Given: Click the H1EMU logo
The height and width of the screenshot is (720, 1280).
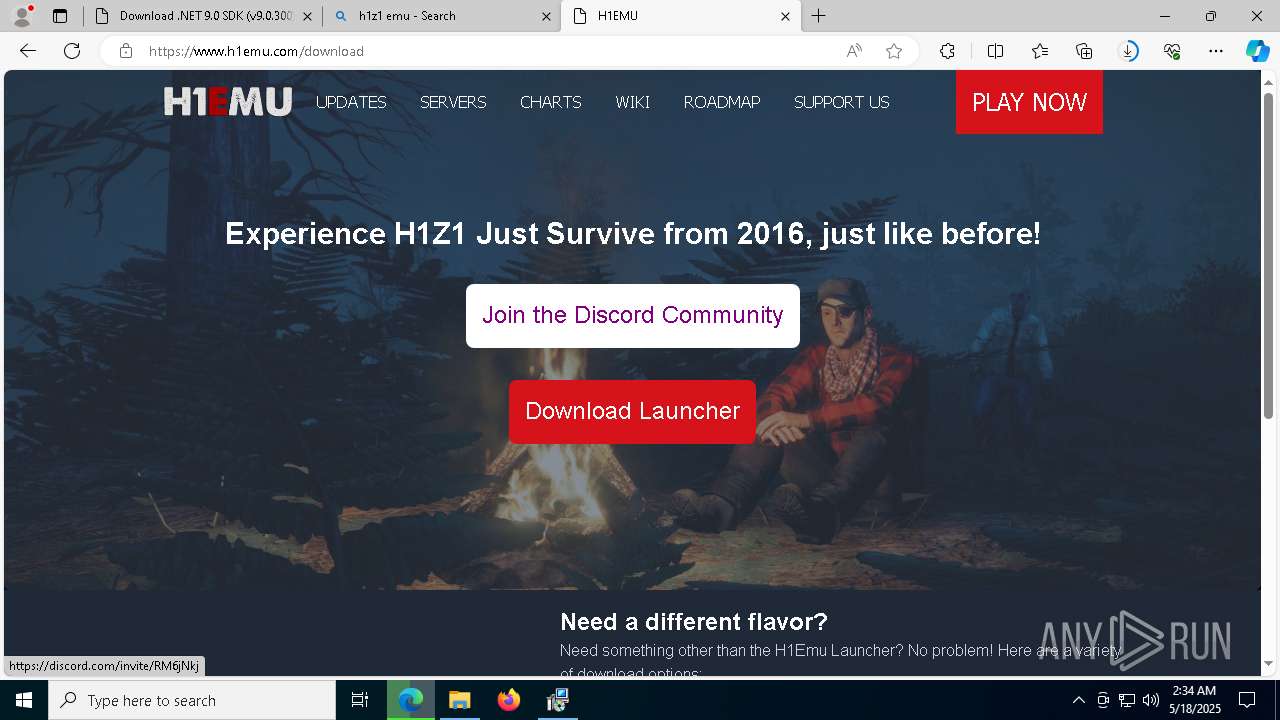Looking at the screenshot, I should click(228, 102).
